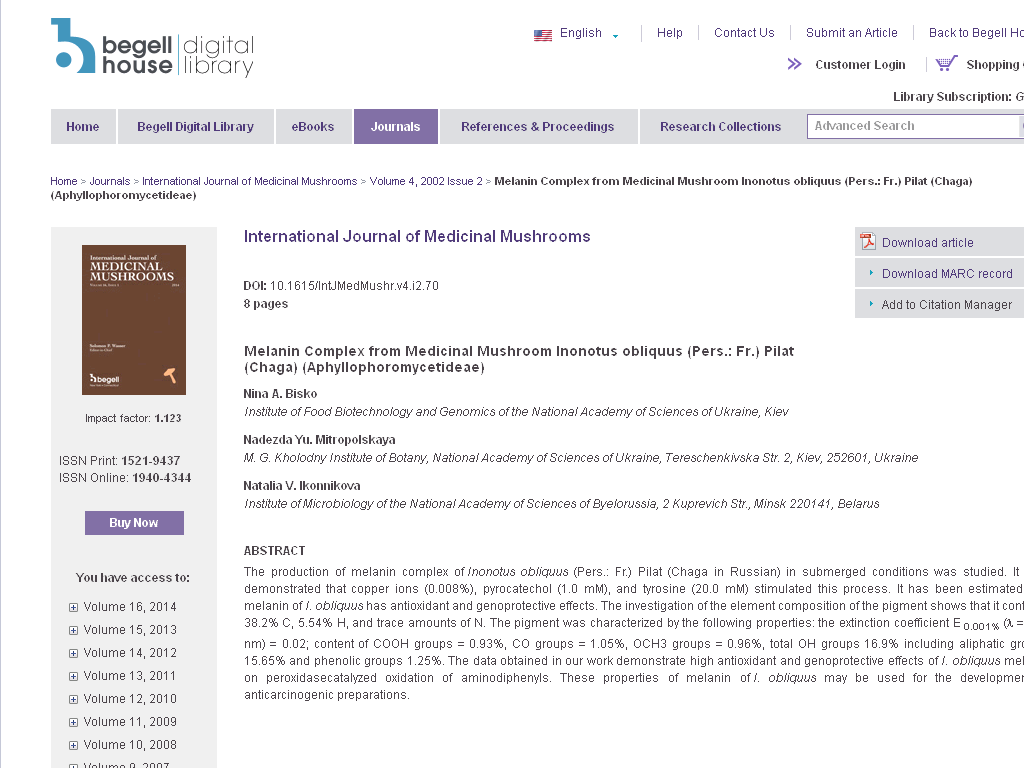The height and width of the screenshot is (768, 1024).
Task: Click the ABSTRACT heading
Action: coord(274,551)
